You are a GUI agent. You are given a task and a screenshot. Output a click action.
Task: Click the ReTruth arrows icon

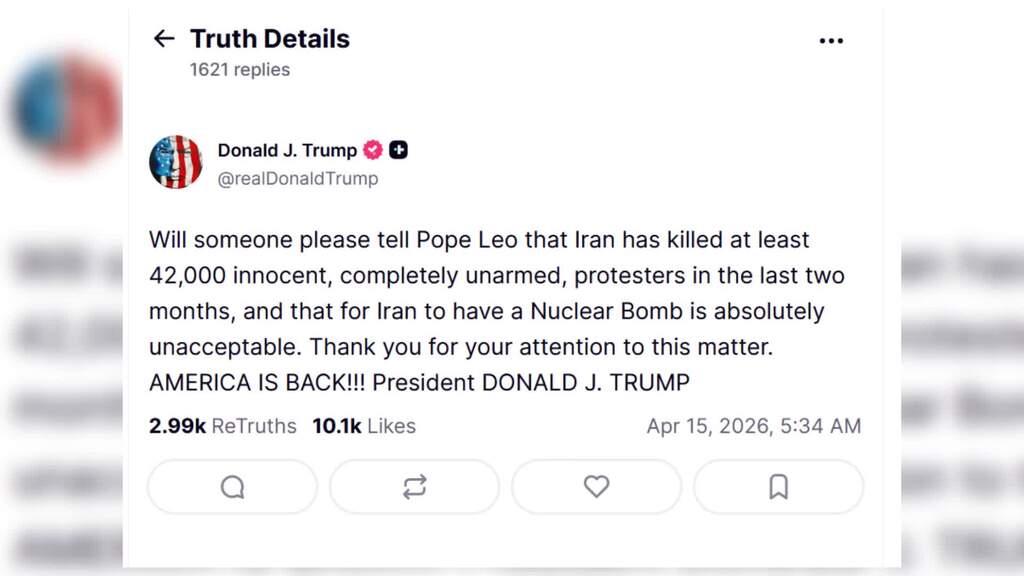(414, 487)
